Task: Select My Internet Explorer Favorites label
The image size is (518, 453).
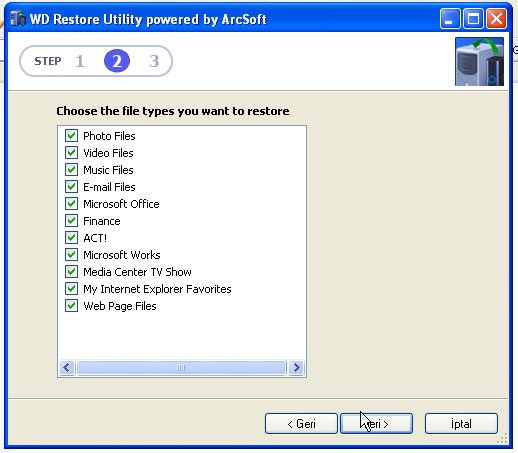Action: [x=157, y=289]
